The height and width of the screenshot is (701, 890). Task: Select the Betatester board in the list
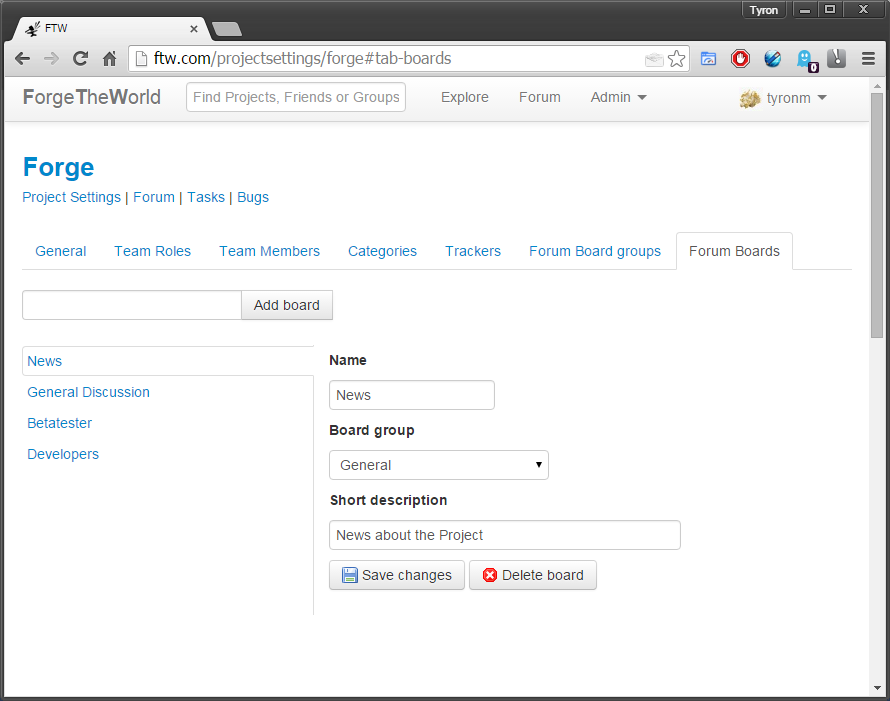pos(60,423)
